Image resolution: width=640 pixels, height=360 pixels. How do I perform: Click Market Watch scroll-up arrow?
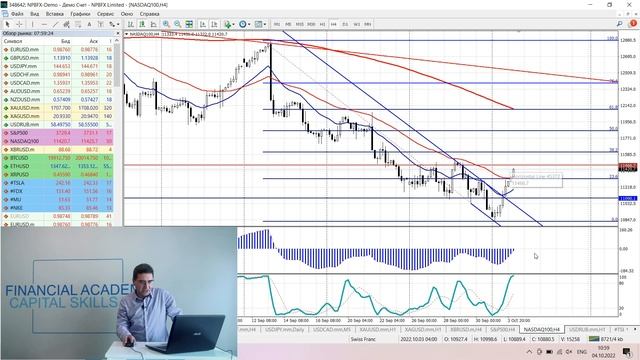point(117,41)
